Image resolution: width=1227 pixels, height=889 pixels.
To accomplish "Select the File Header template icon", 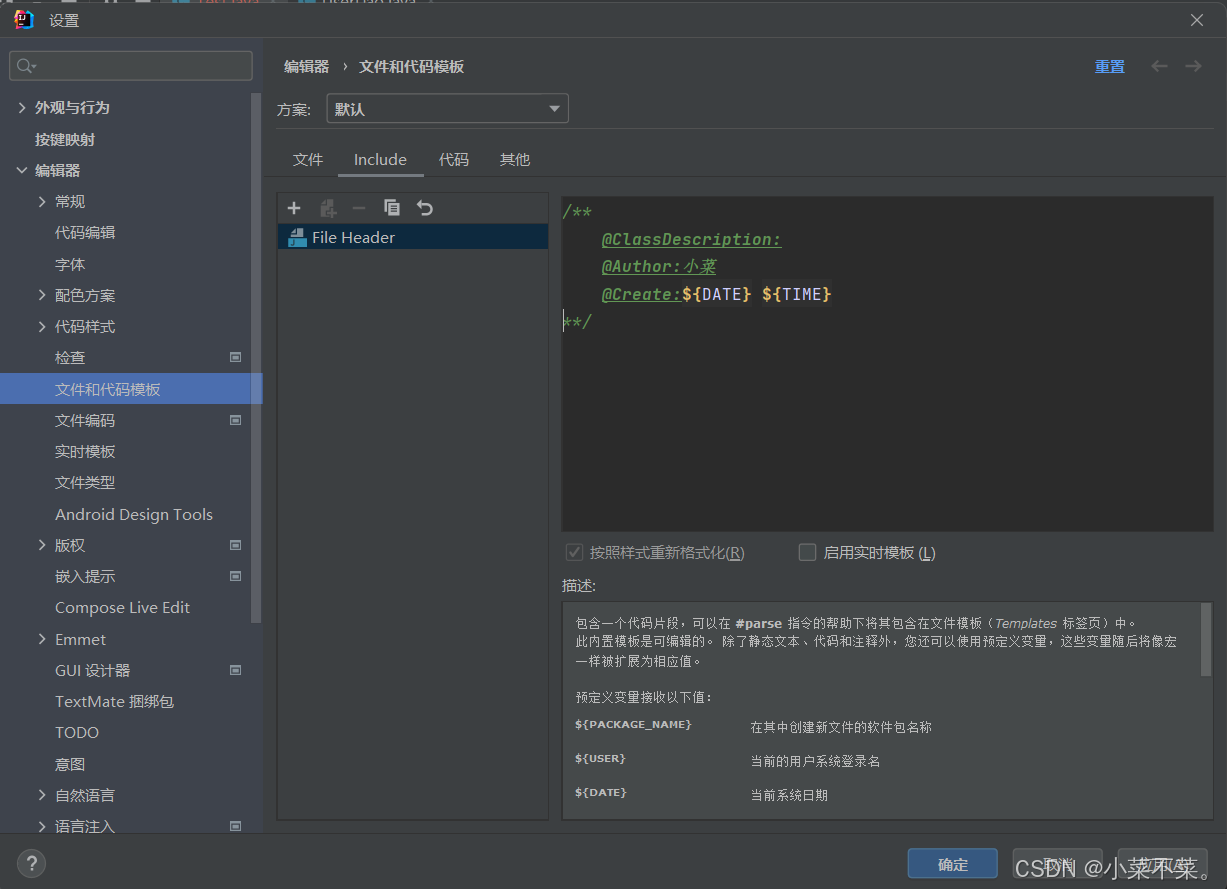I will 297,237.
